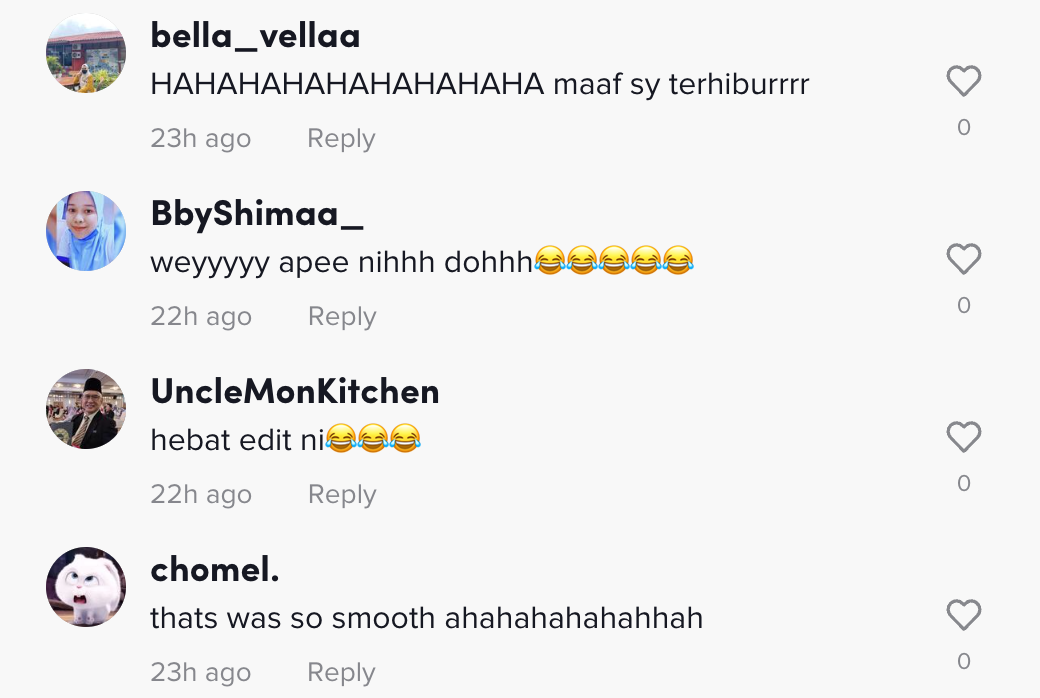The width and height of the screenshot is (1040, 698).
Task: Click the 'weyyyyy apee nihhh dohhh' comment text
Action: coord(420,262)
